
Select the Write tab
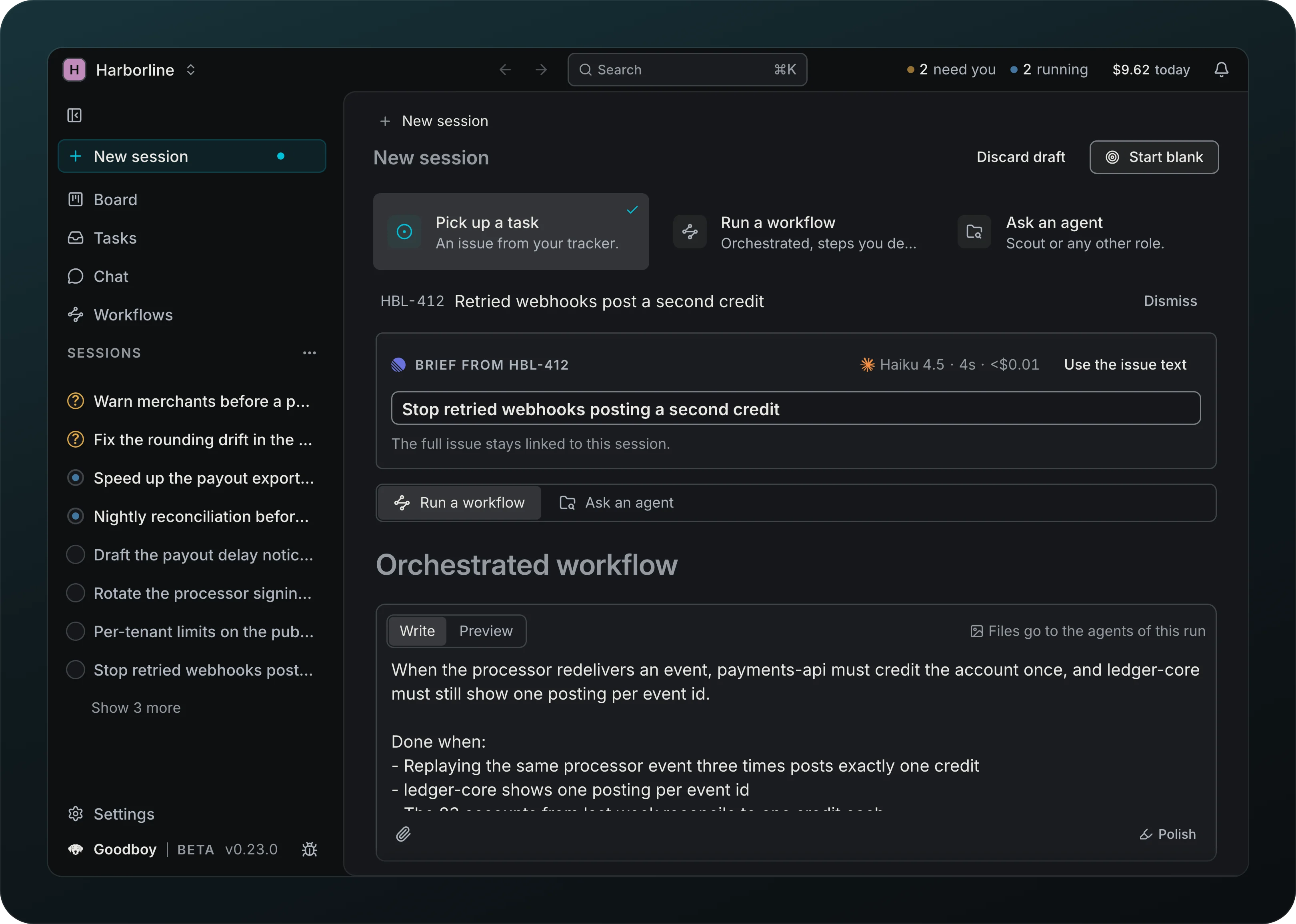[417, 631]
